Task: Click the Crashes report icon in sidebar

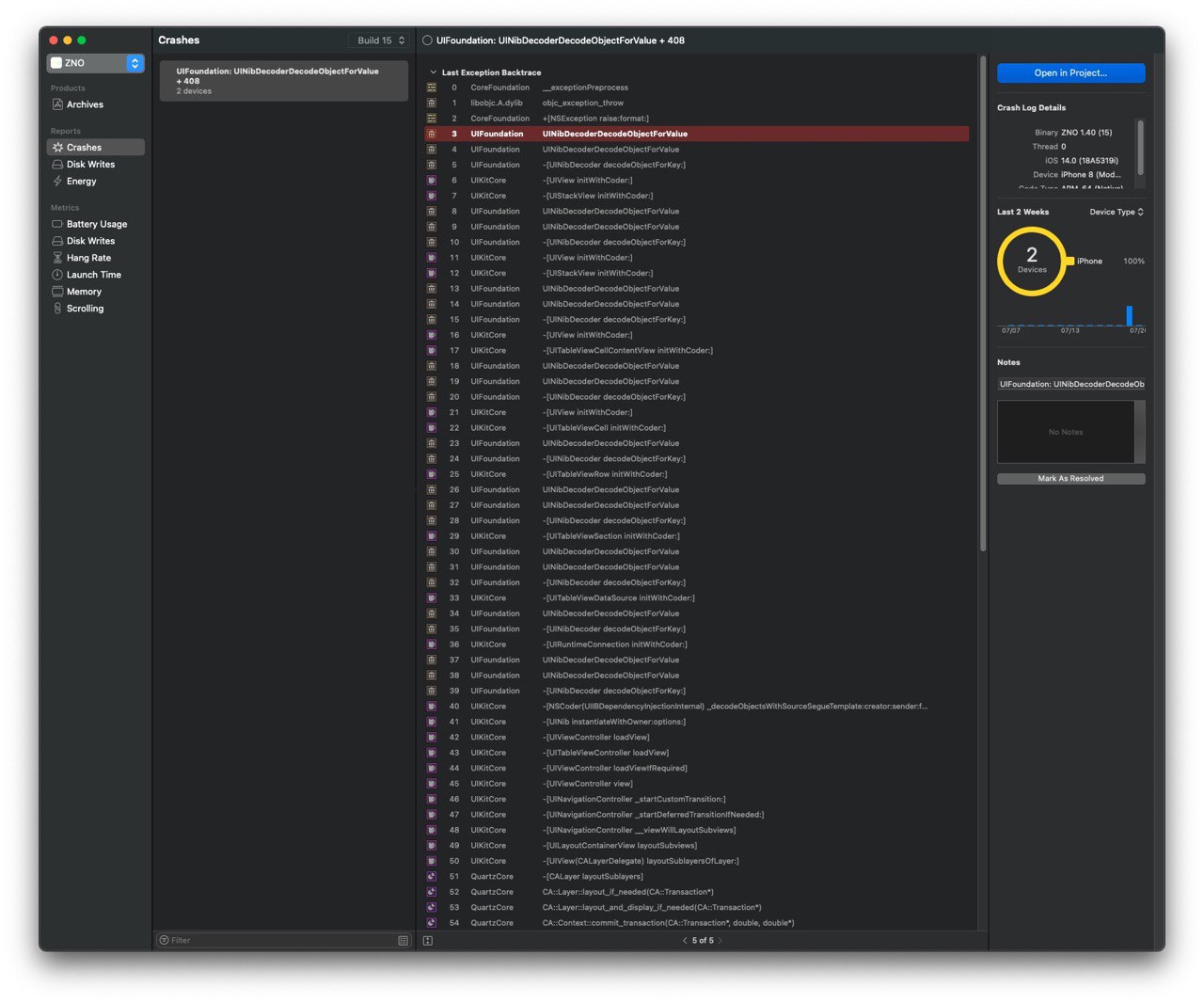Action: tap(57, 148)
